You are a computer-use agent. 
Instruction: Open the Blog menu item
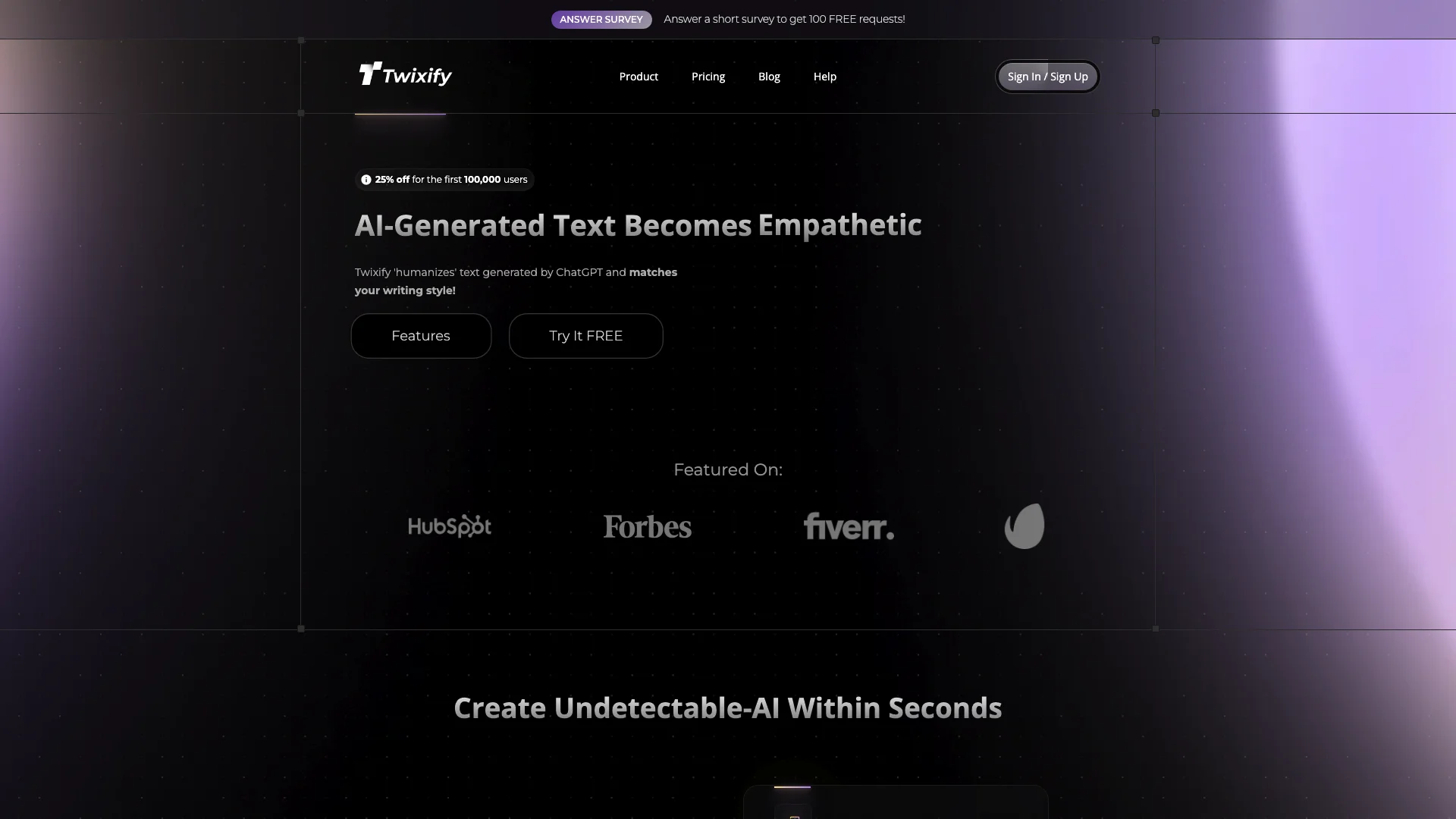point(769,77)
